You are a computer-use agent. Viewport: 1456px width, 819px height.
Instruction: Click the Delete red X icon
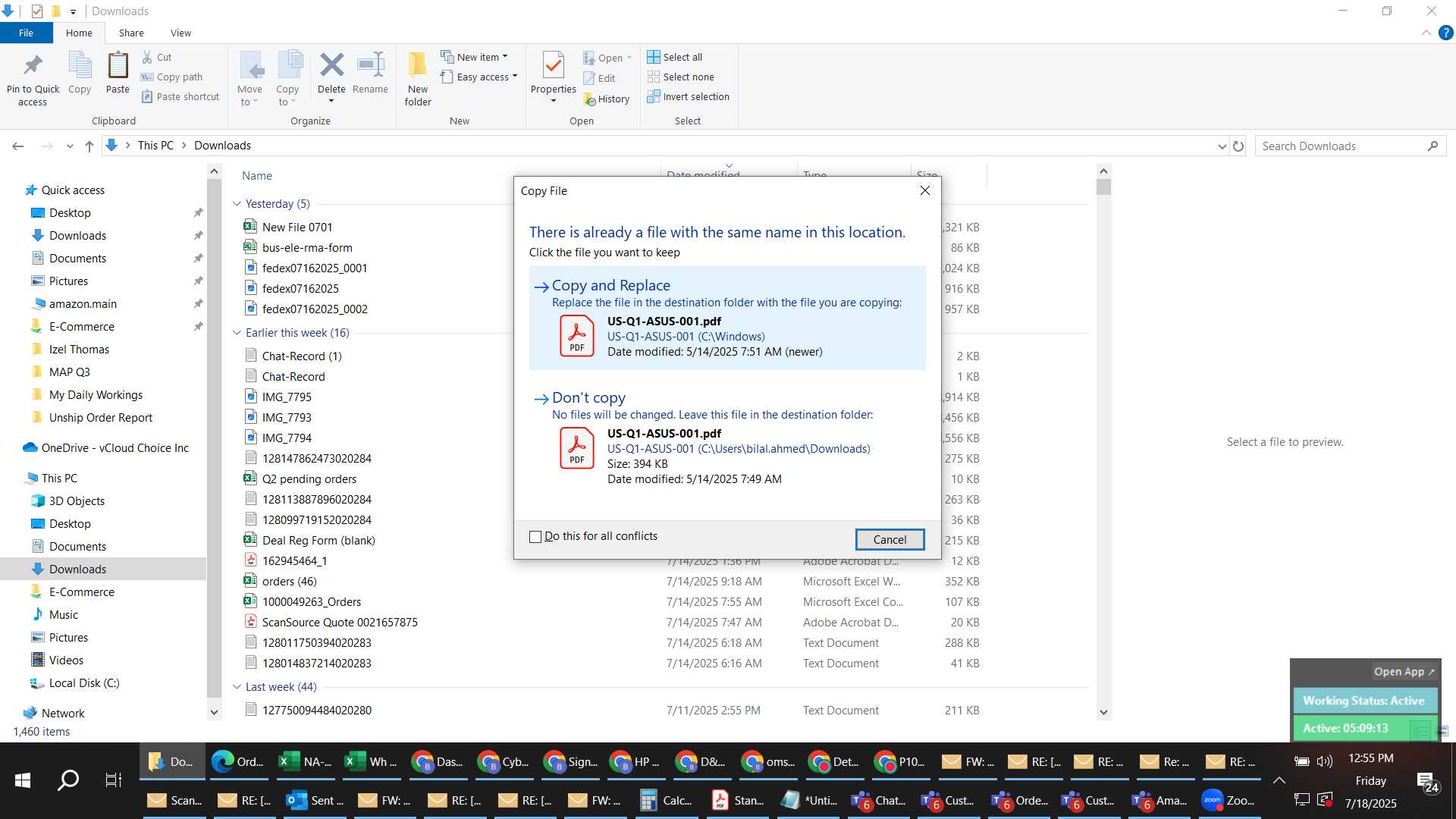click(331, 65)
